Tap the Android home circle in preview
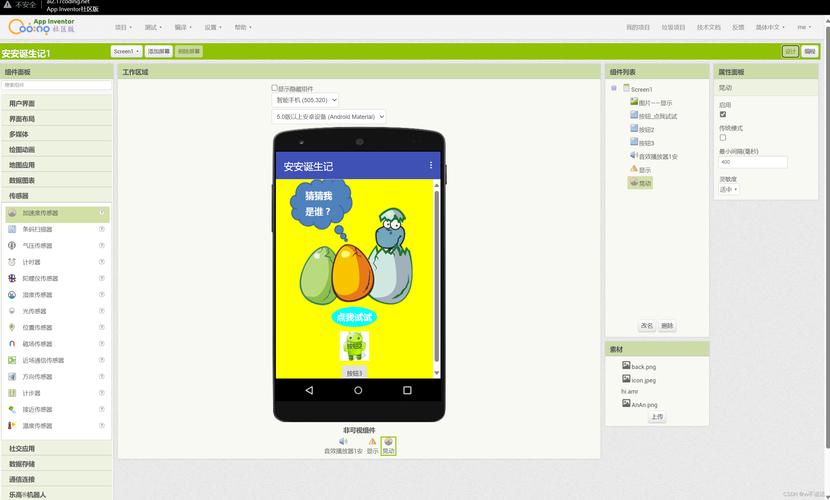This screenshot has width=830, height=500. (x=358, y=390)
